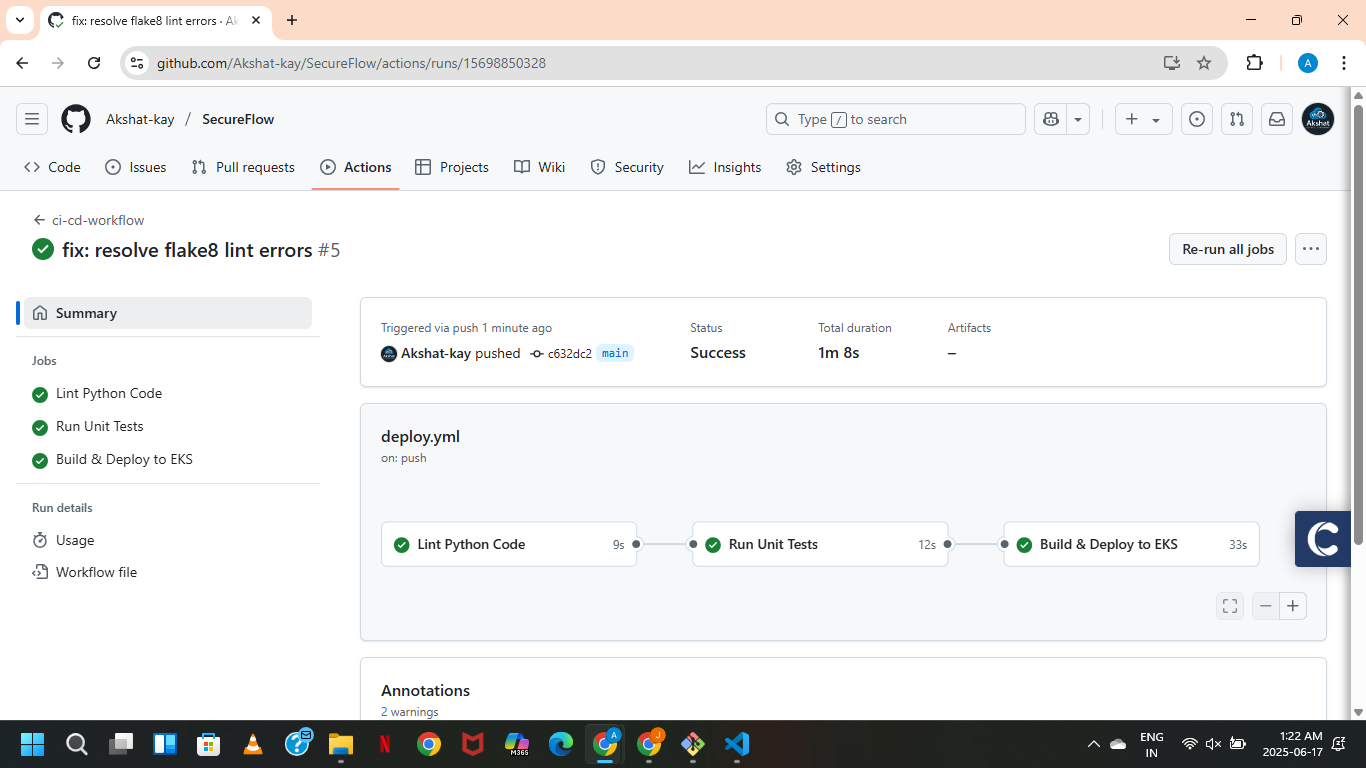Open the repository Settings tab
Image resolution: width=1366 pixels, height=768 pixels.
point(823,167)
